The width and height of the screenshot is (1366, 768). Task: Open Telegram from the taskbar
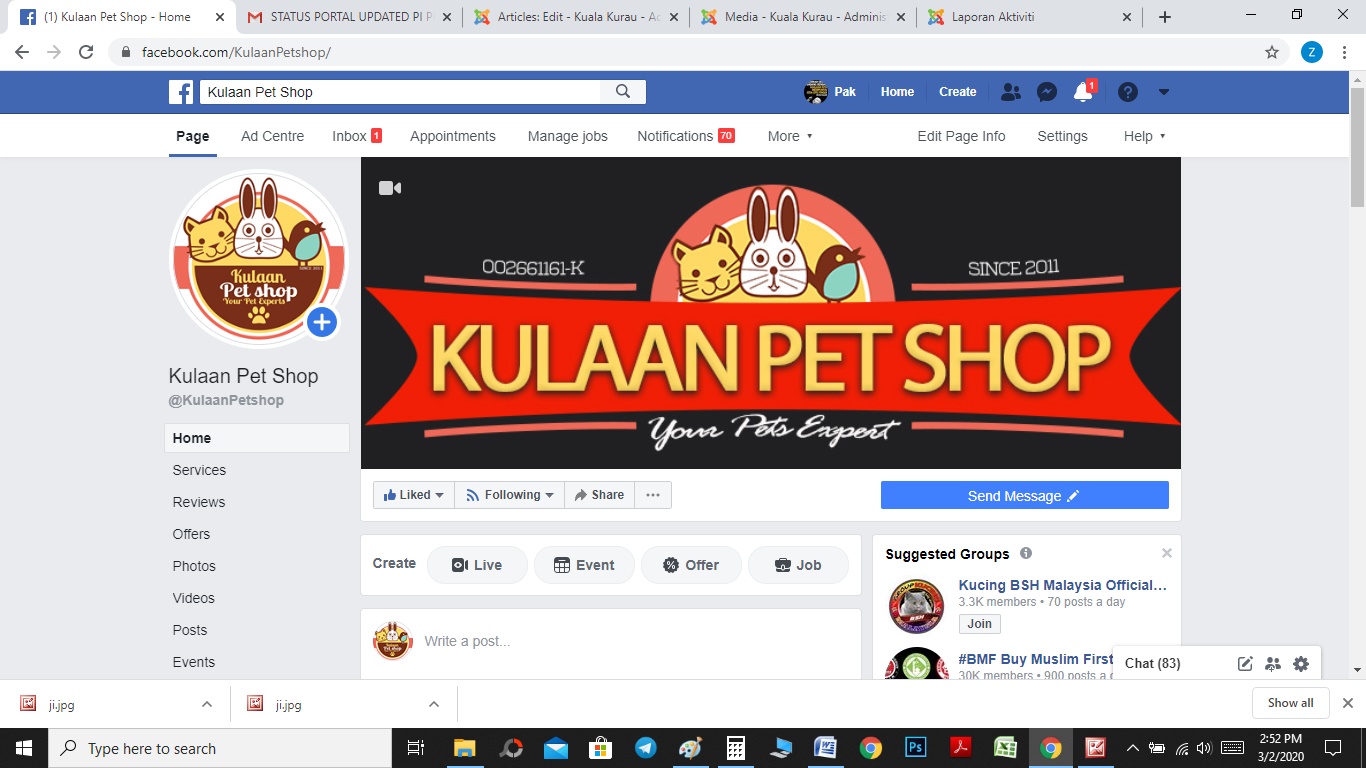646,748
